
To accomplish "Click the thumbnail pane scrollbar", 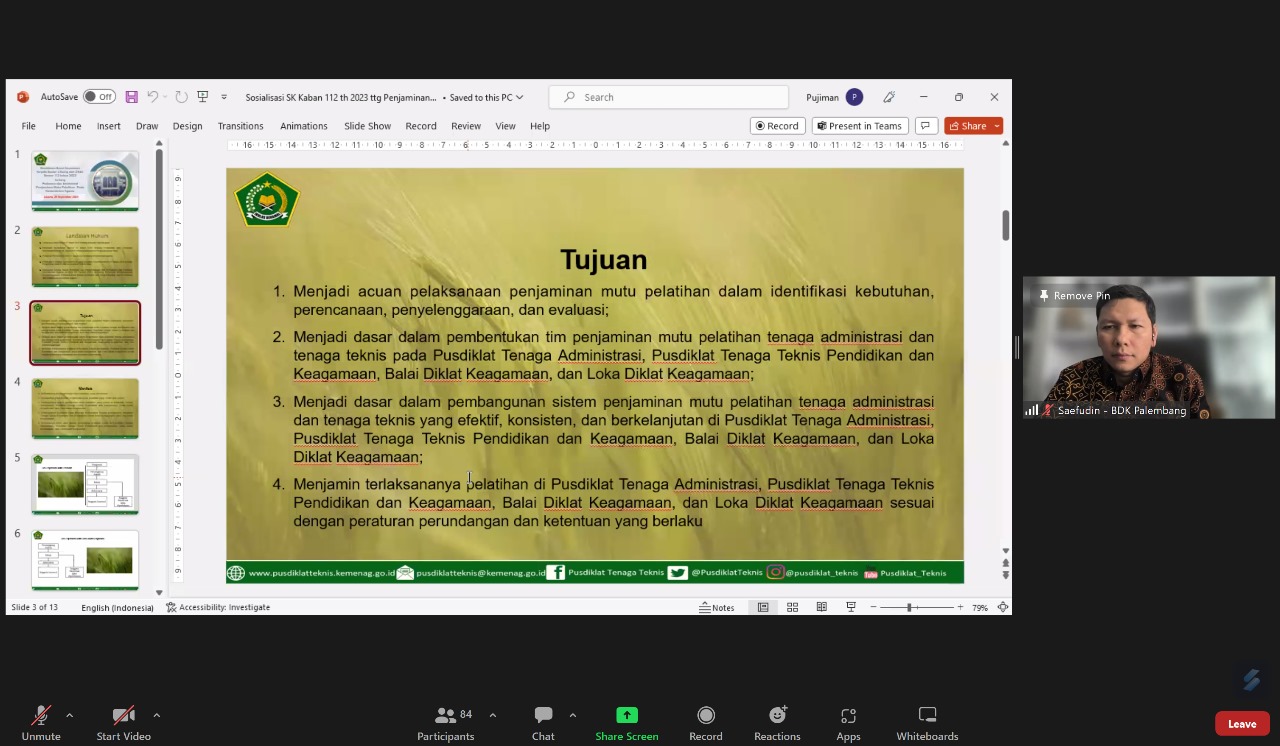I will tap(159, 250).
